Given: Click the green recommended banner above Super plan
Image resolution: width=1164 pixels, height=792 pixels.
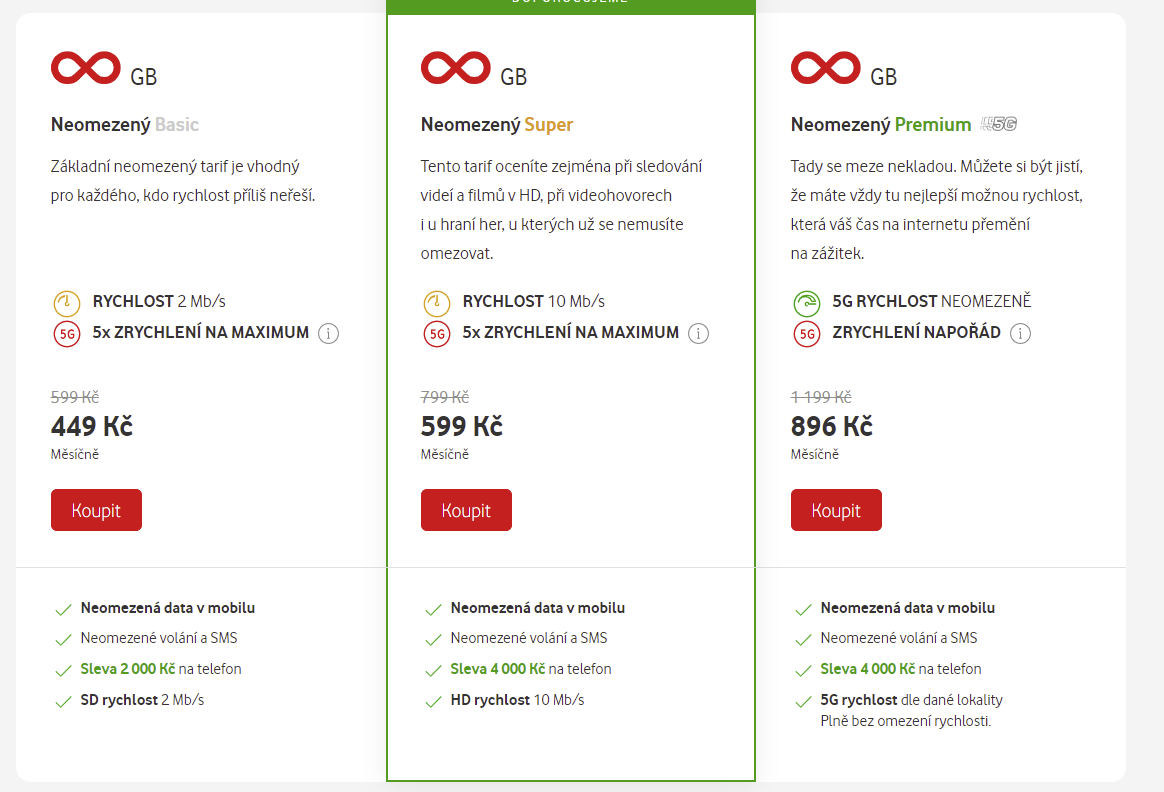Looking at the screenshot, I should click(x=571, y=6).
